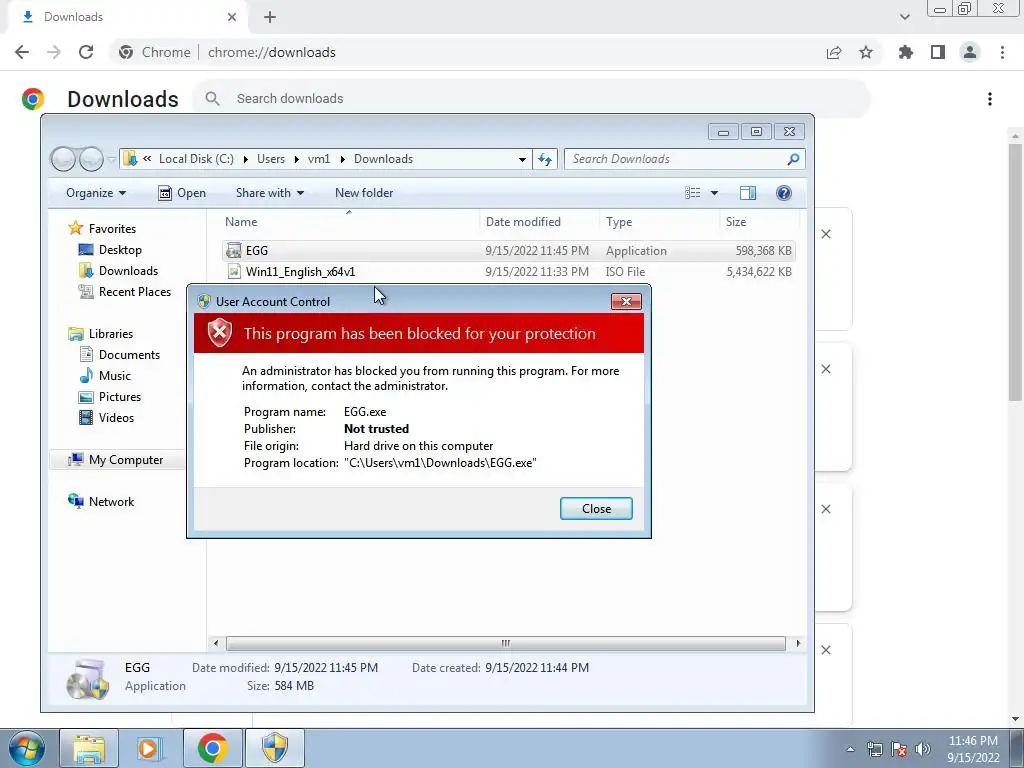Open Windows Explorer from taskbar

point(89,748)
